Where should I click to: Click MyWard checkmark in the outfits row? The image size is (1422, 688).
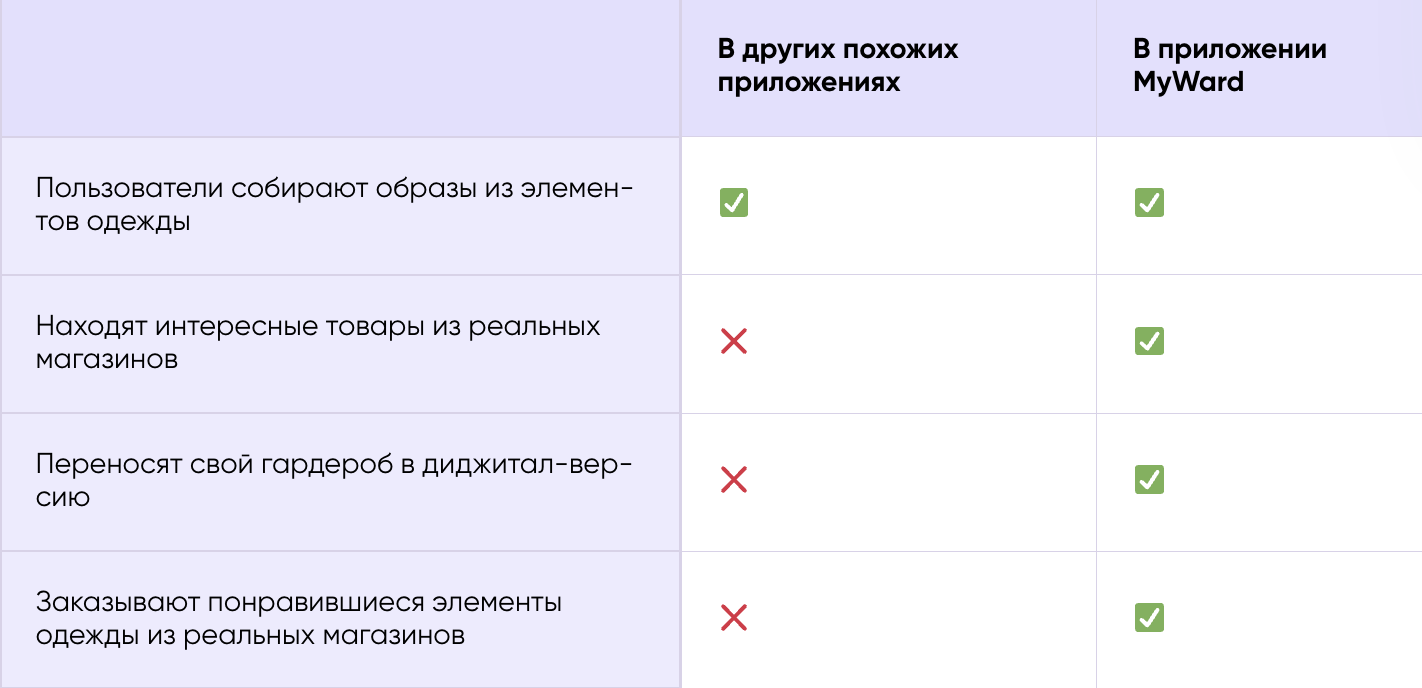[x=1149, y=203]
